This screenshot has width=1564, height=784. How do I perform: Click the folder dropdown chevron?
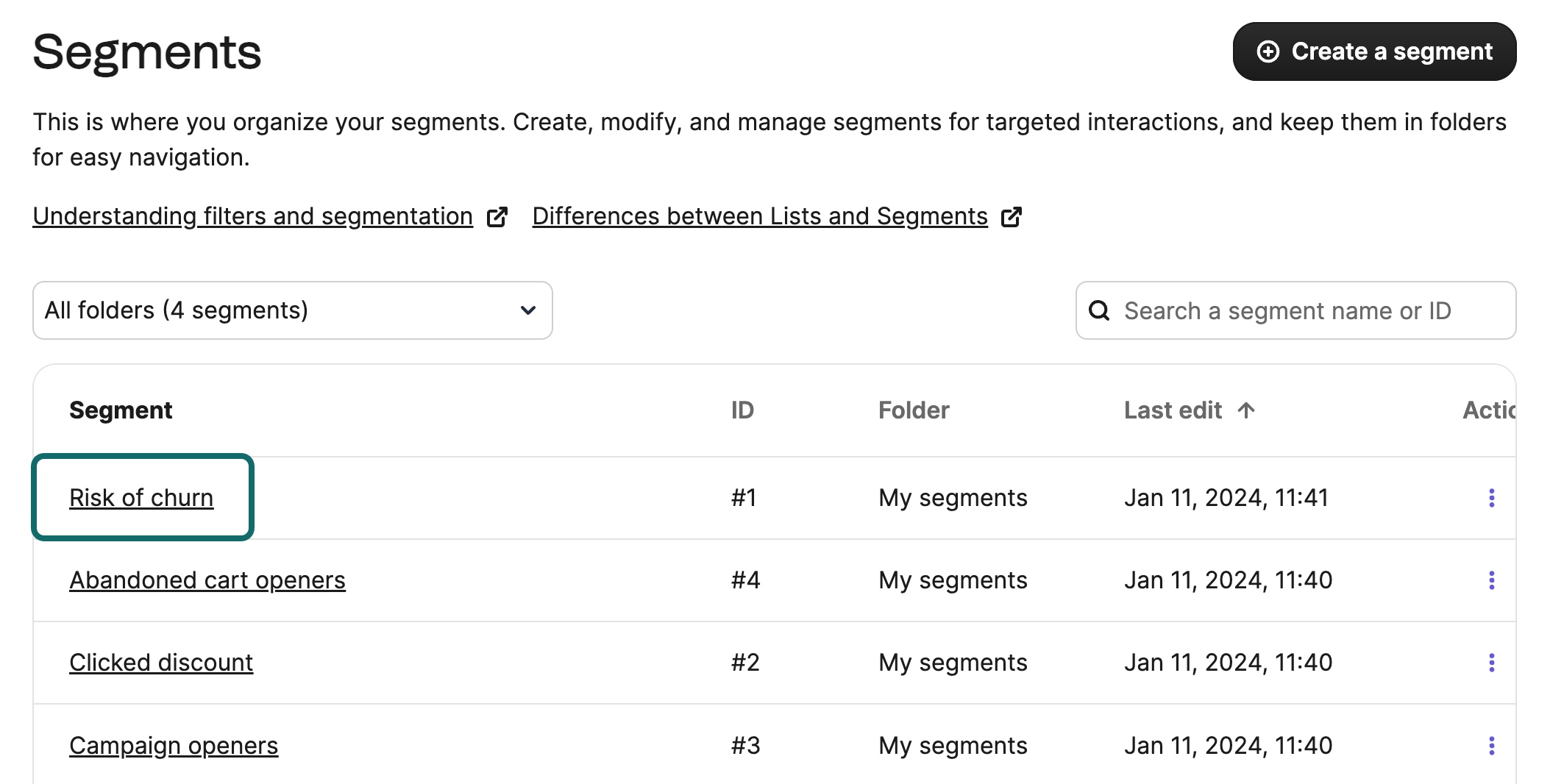527,310
